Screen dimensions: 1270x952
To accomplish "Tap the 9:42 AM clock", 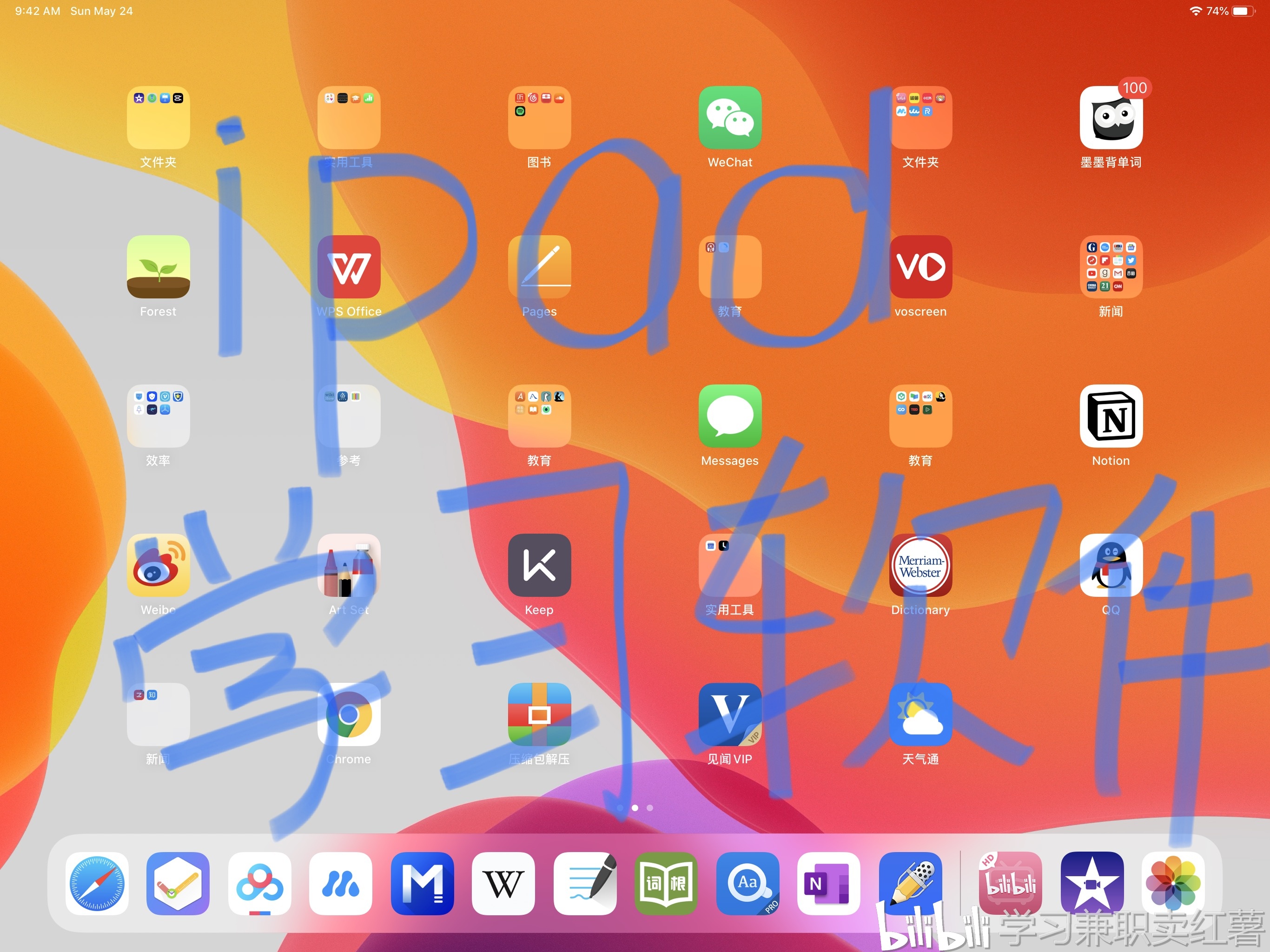I will pos(37,11).
